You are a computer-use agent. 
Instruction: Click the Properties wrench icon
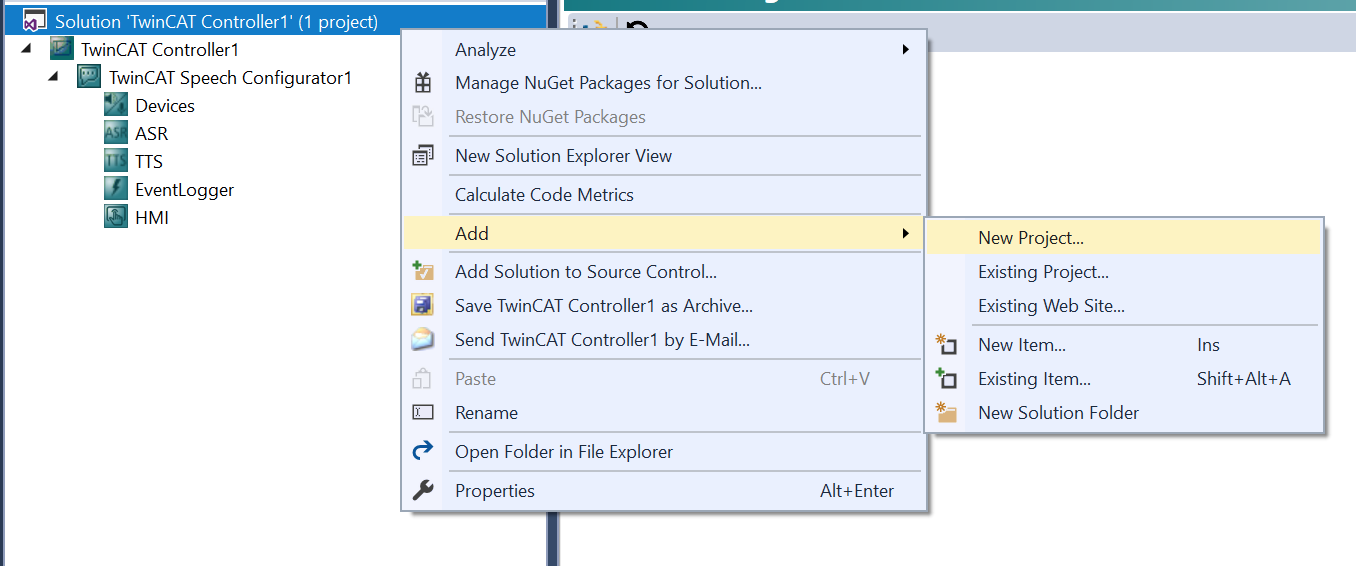click(423, 490)
